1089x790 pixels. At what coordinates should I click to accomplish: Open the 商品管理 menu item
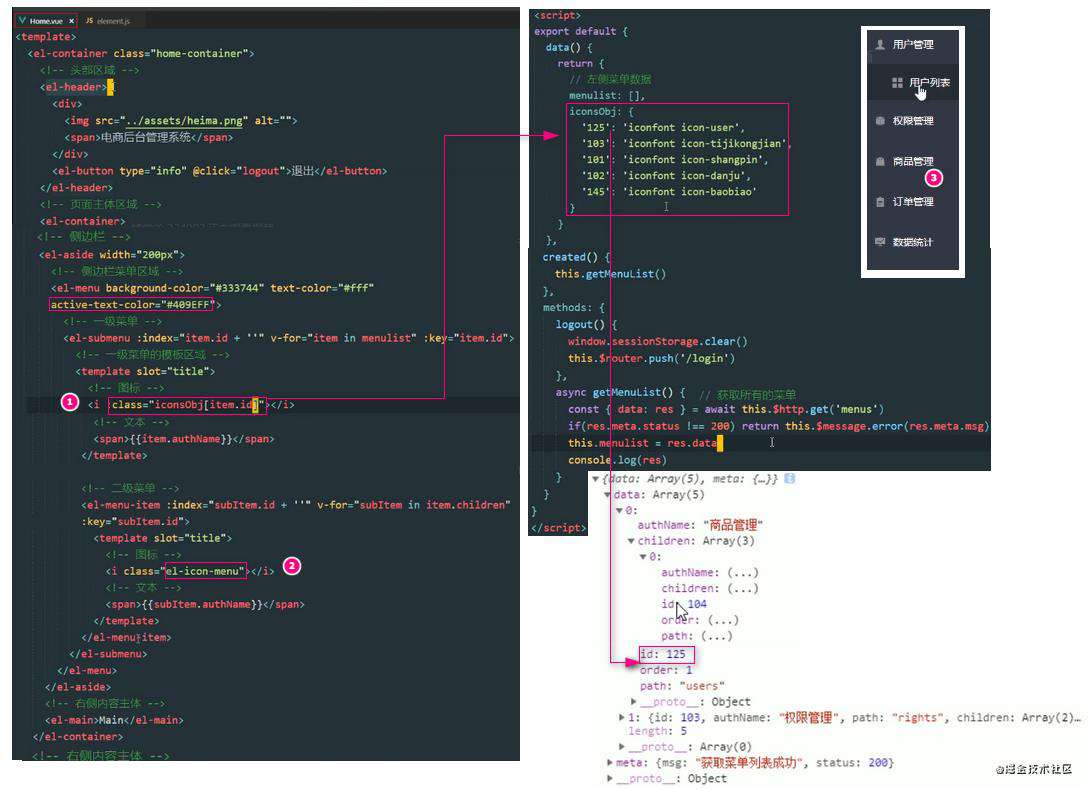[913, 161]
